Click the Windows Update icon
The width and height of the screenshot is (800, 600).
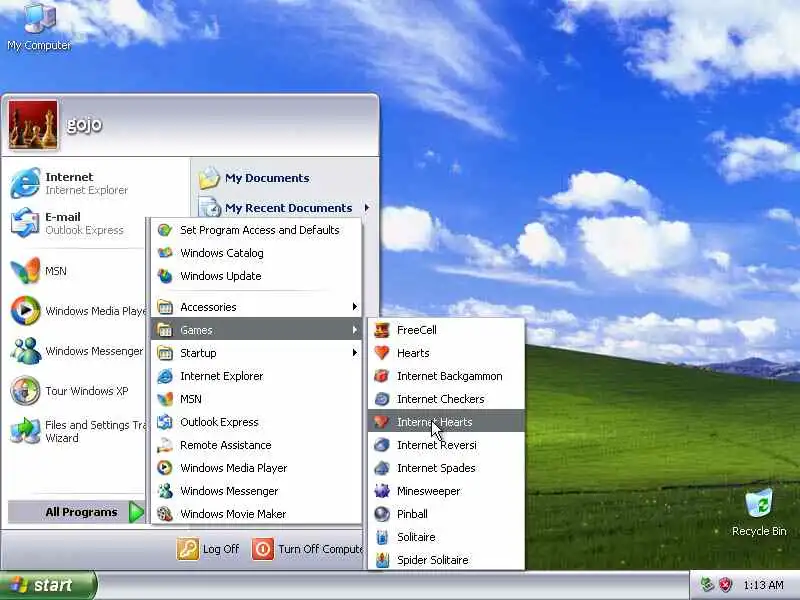click(x=165, y=276)
